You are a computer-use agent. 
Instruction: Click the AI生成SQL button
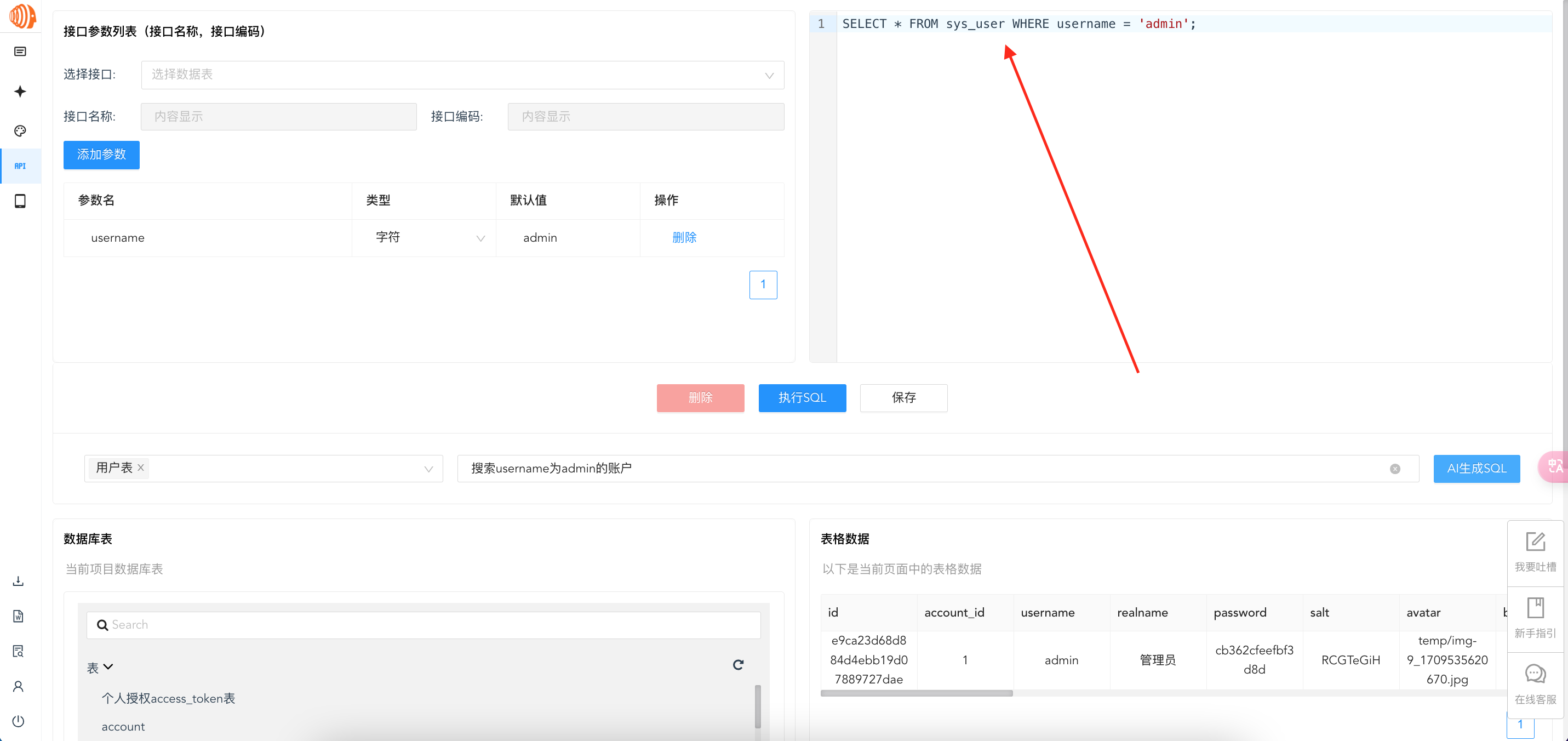[1476, 469]
